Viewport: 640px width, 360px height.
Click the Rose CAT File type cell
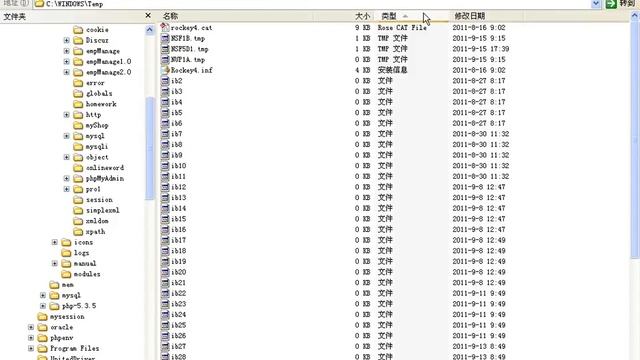coord(402,27)
